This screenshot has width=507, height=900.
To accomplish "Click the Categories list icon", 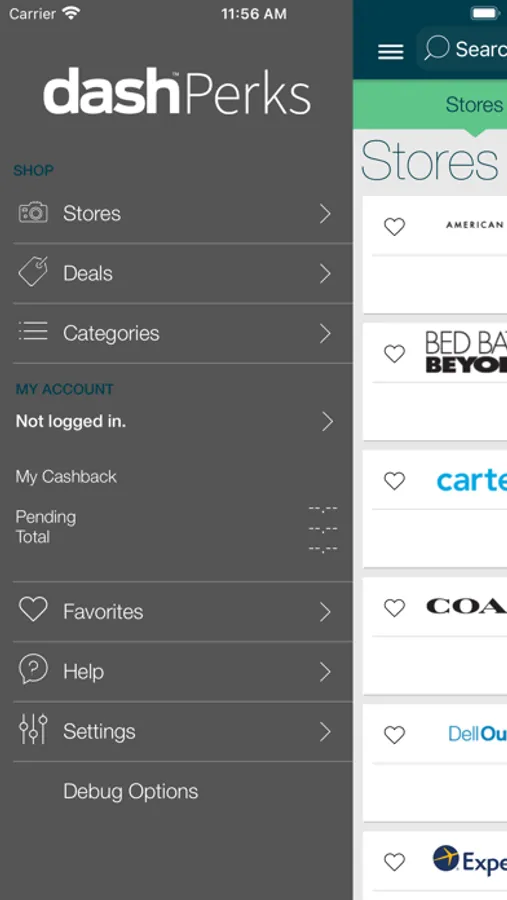I will 33,332.
